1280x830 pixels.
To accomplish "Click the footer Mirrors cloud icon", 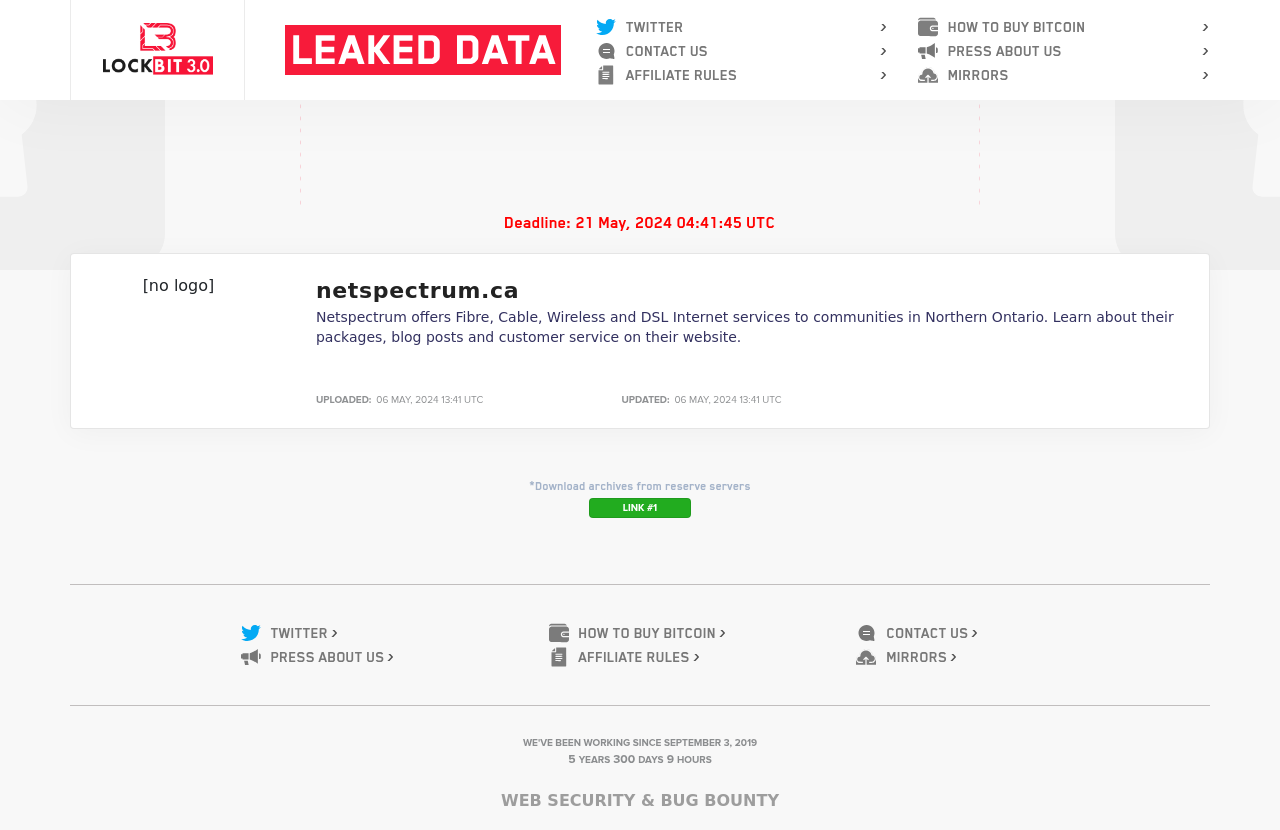I will 866,657.
